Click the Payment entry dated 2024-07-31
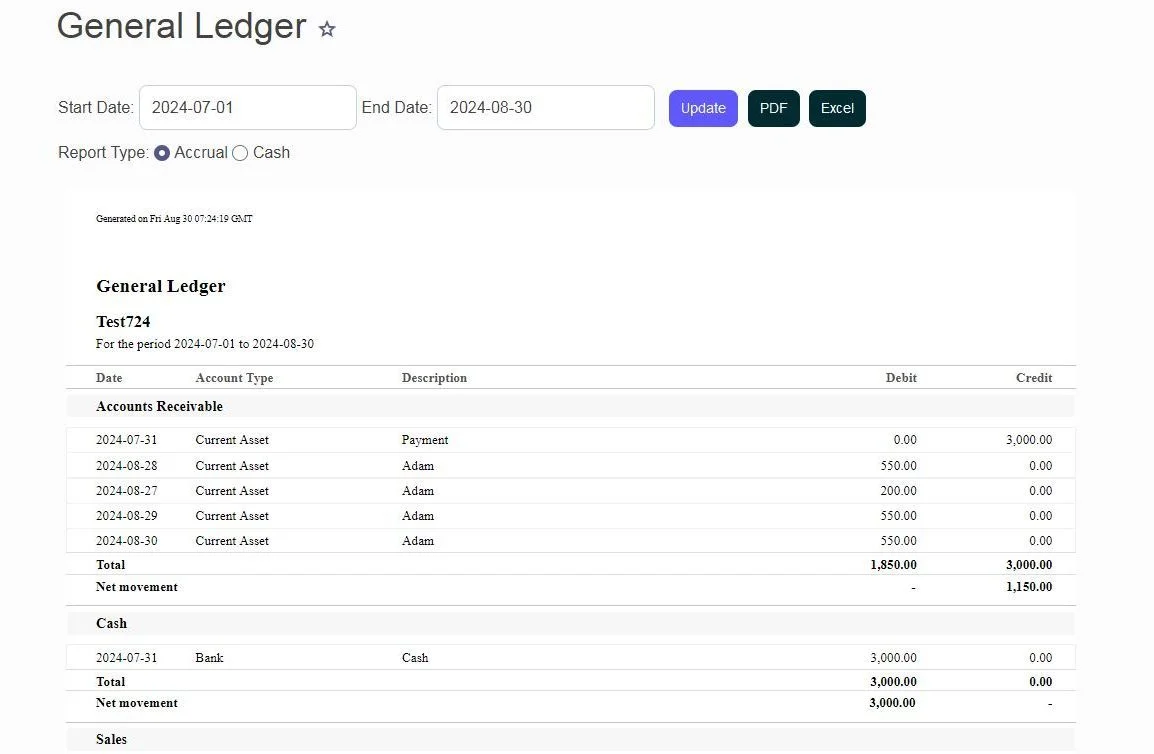Image resolution: width=1154 pixels, height=754 pixels. click(425, 440)
